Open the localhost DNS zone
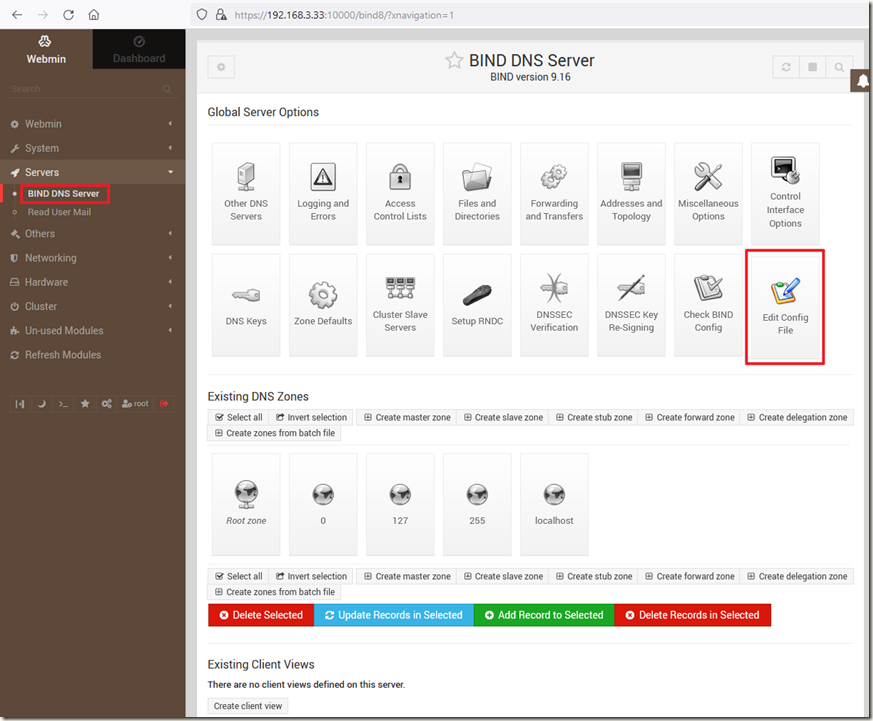Screen dimensions: 873x721 pos(554,504)
